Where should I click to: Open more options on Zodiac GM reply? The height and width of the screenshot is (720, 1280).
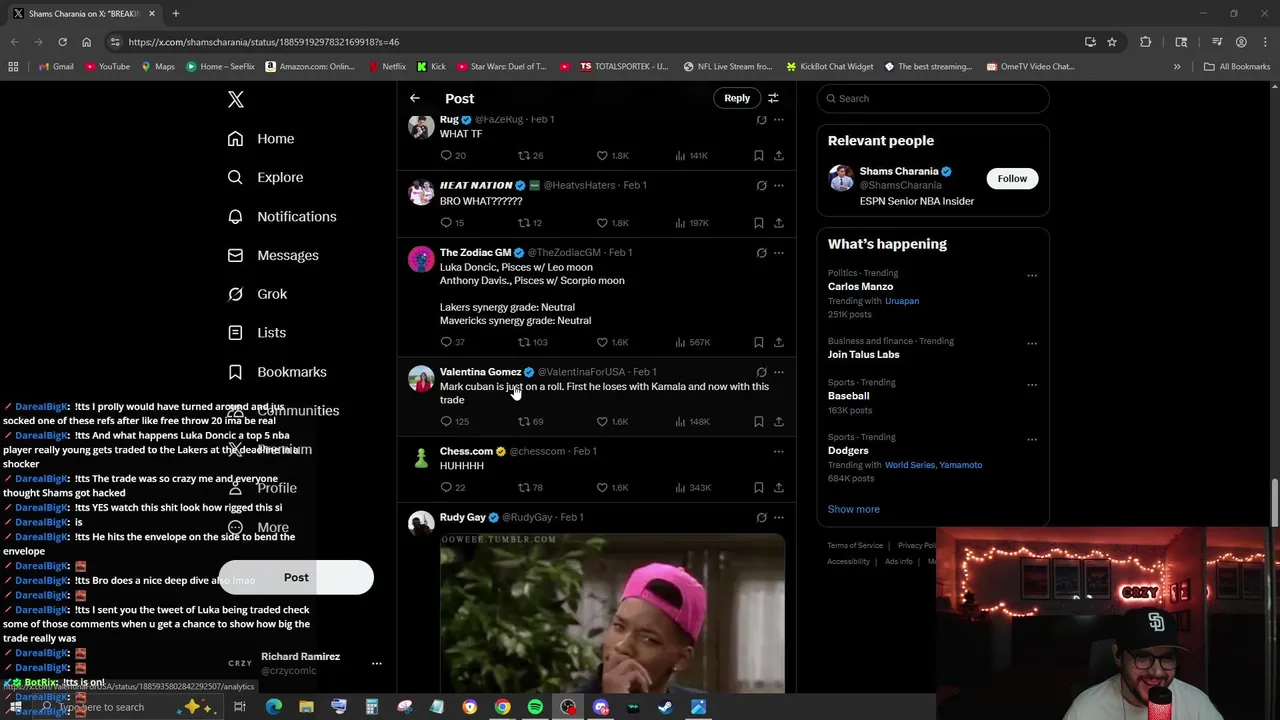click(x=779, y=253)
